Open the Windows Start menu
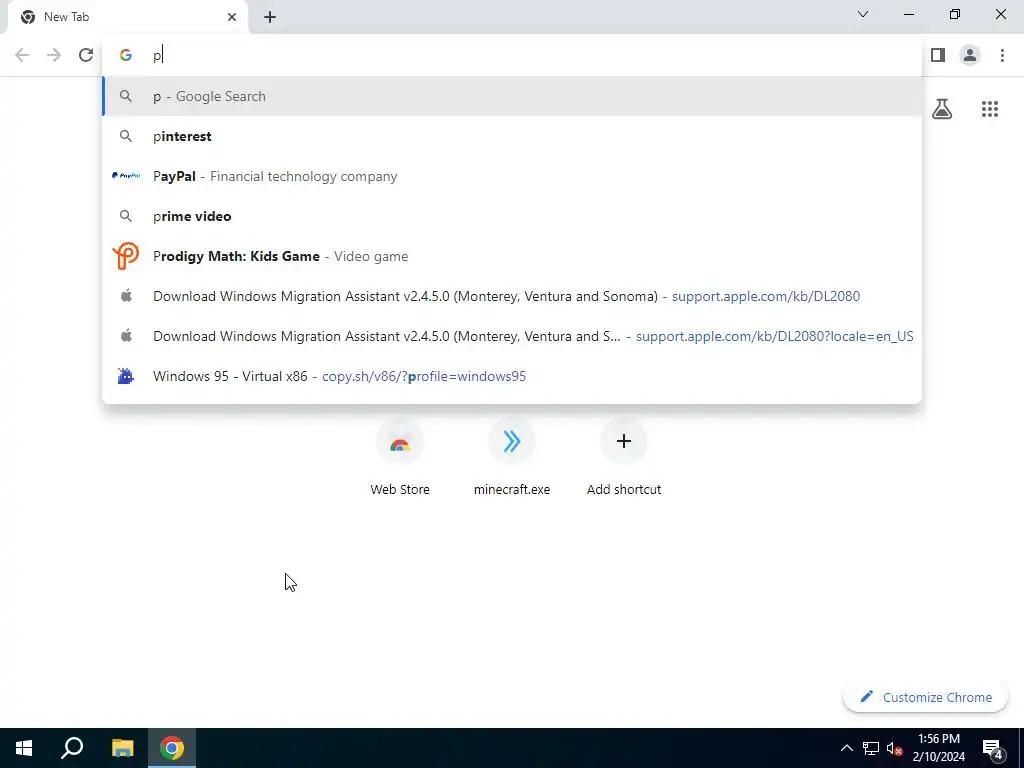This screenshot has width=1024, height=768. pos(24,748)
